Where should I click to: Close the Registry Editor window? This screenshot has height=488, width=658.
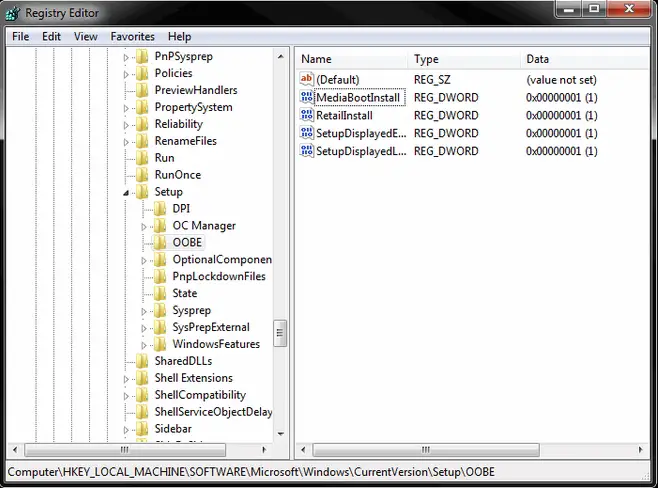click(x=629, y=9)
